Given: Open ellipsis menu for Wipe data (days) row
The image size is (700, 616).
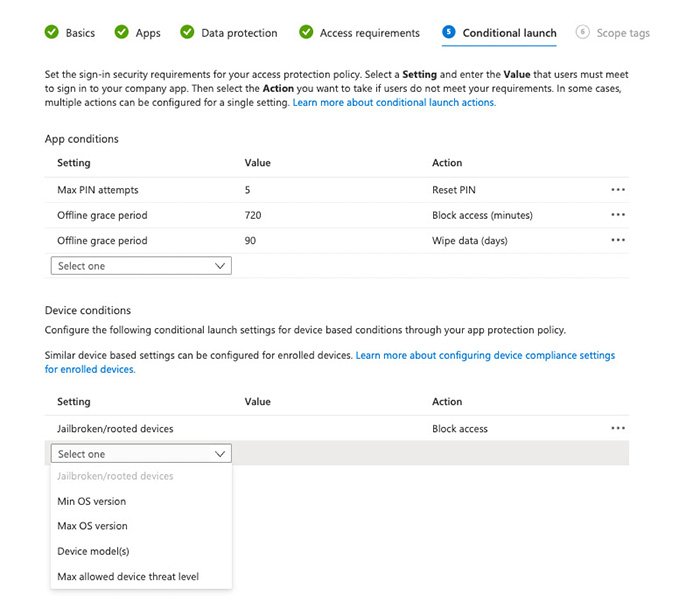Looking at the screenshot, I should [x=618, y=240].
